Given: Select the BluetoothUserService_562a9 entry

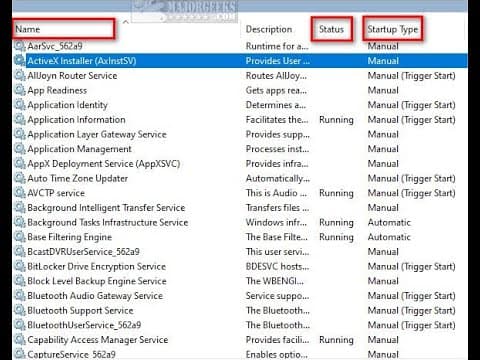Looking at the screenshot, I should (x=84, y=325).
